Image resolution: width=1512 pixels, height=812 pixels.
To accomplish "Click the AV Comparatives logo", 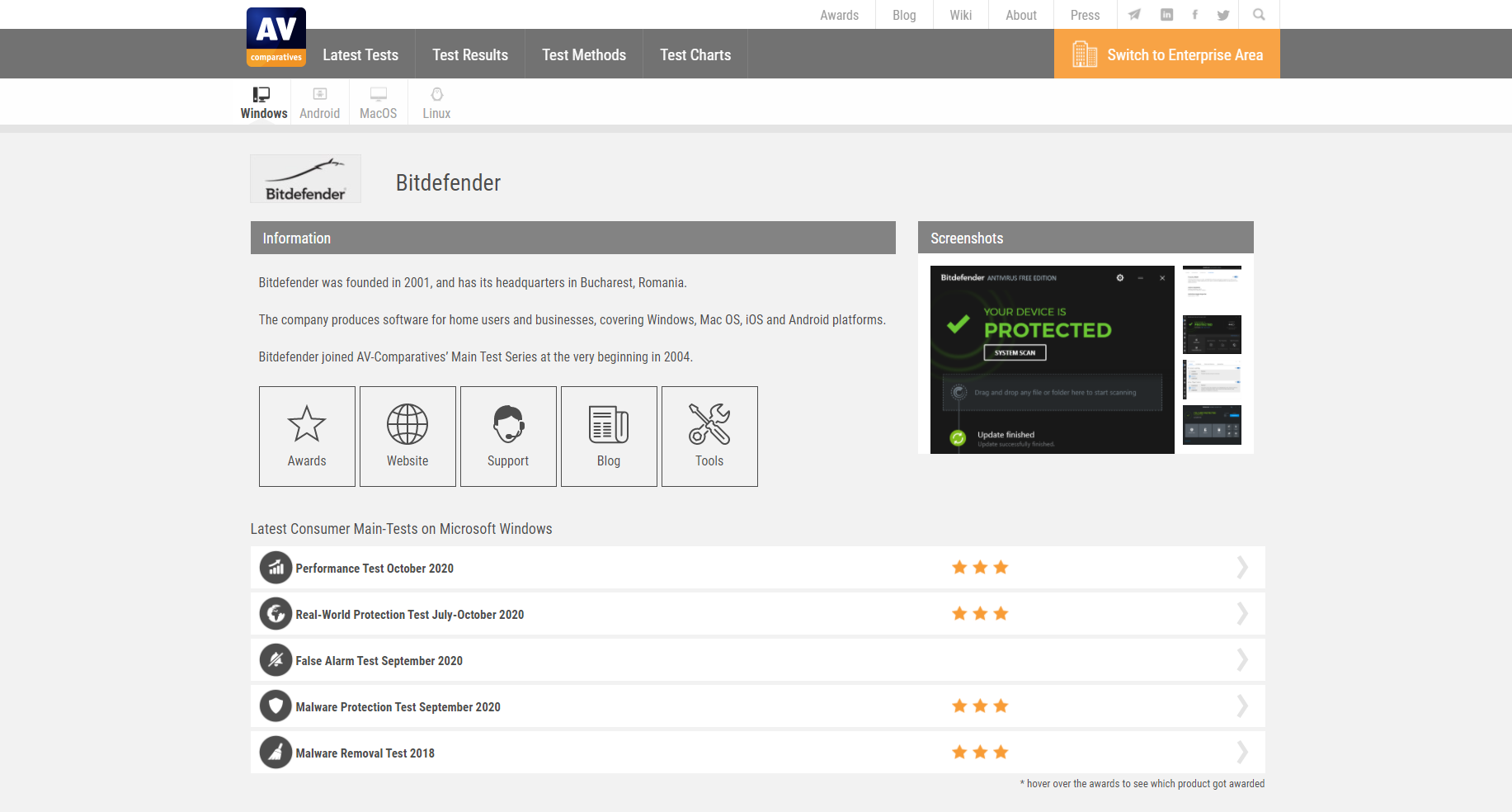I will click(276, 37).
